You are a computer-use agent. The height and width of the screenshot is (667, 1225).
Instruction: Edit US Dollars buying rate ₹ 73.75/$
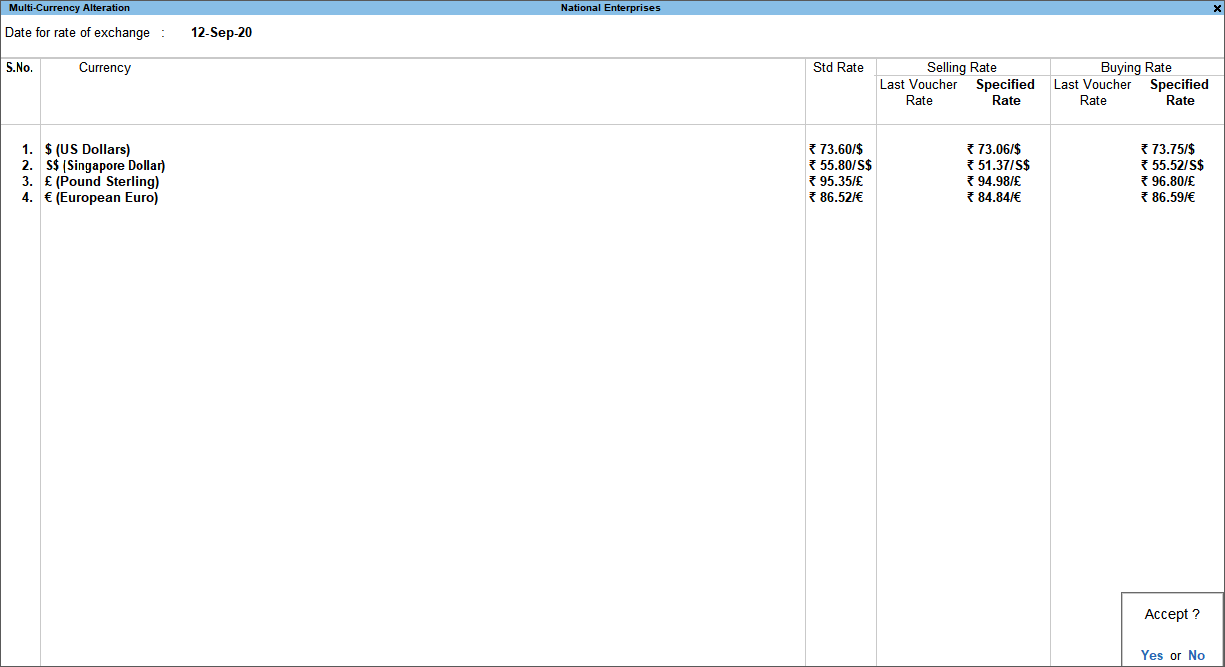1168,150
